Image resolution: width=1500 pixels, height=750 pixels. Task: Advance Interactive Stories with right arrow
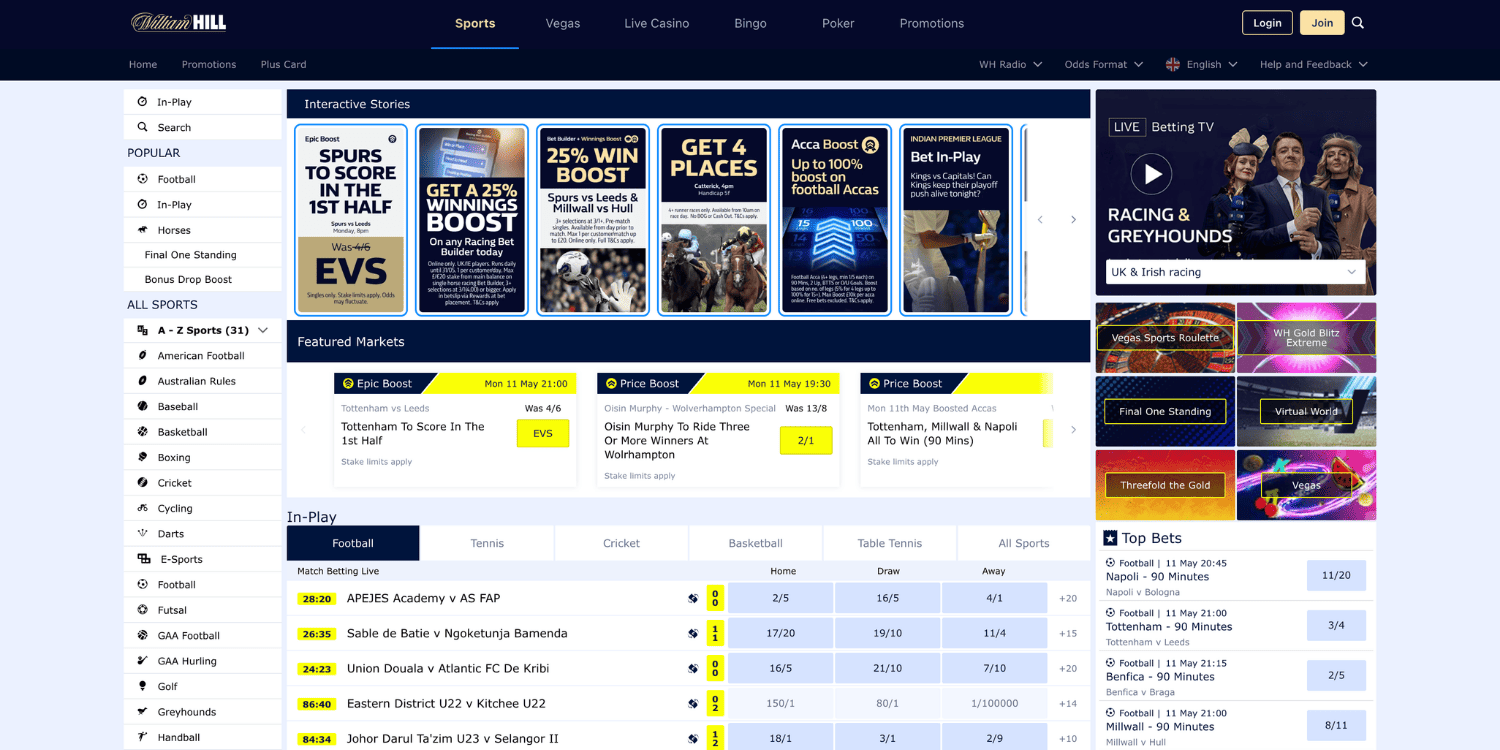pyautogui.click(x=1073, y=220)
